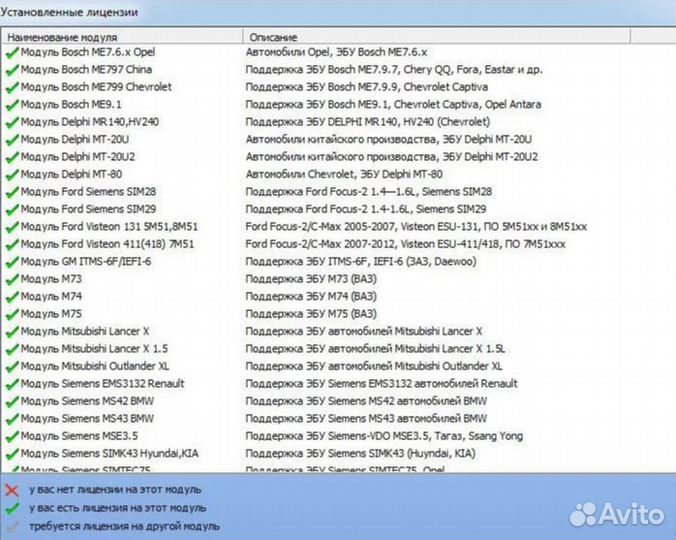Click the green checkmark beside Модуль Bosch ME7.6.x Opel
This screenshot has width=676, height=540.
pyautogui.click(x=12, y=53)
